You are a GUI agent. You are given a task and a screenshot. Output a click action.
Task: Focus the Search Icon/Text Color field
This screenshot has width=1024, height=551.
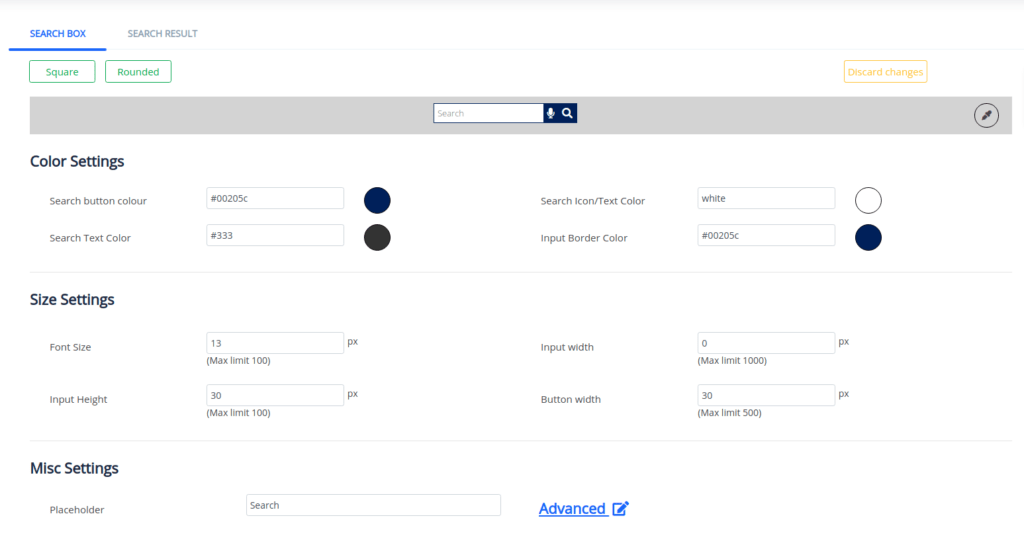point(766,198)
